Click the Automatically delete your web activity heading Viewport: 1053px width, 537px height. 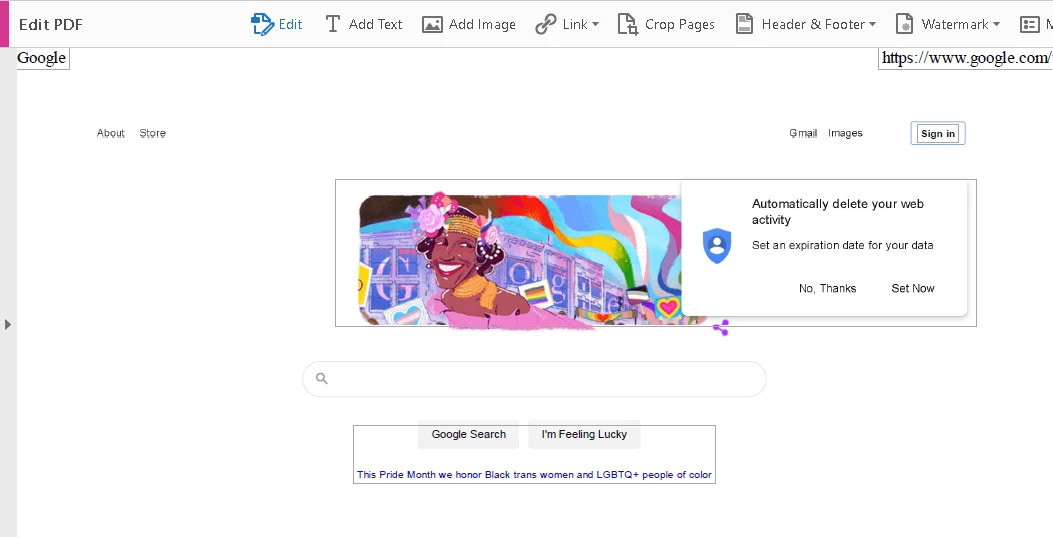[837, 211]
